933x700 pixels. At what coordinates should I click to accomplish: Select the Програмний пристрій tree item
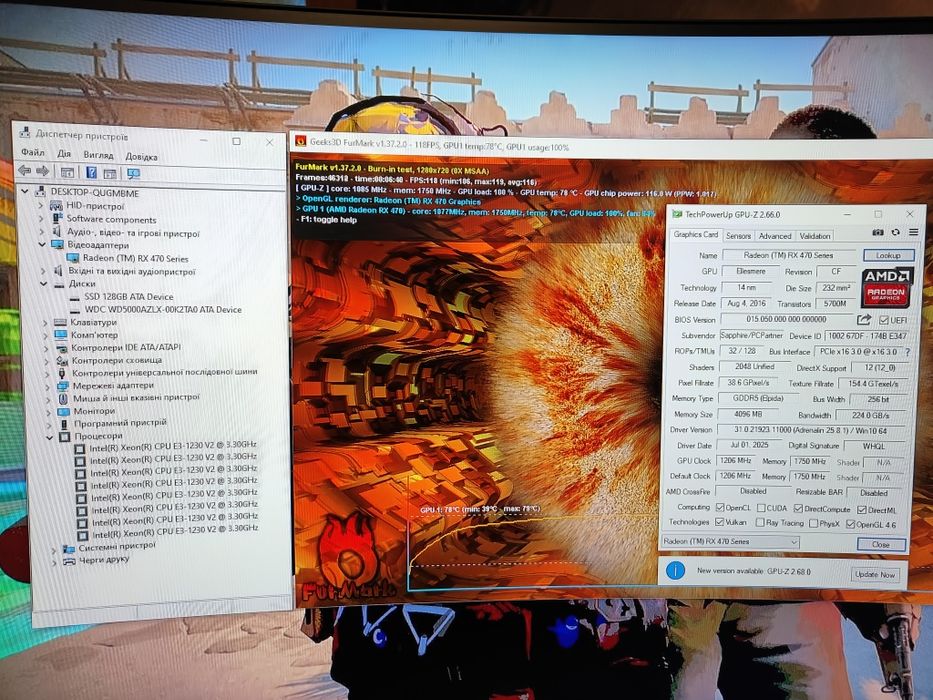pos(120,423)
